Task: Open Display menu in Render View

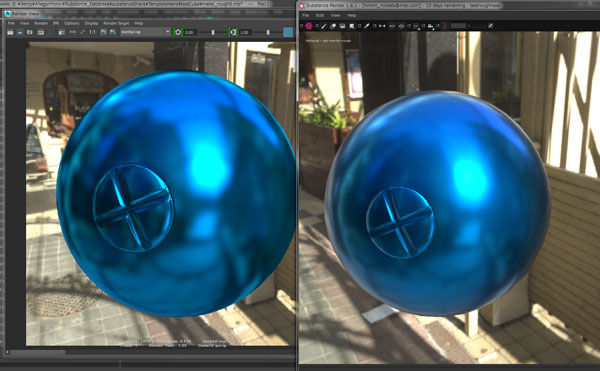Action: pyautogui.click(x=91, y=23)
